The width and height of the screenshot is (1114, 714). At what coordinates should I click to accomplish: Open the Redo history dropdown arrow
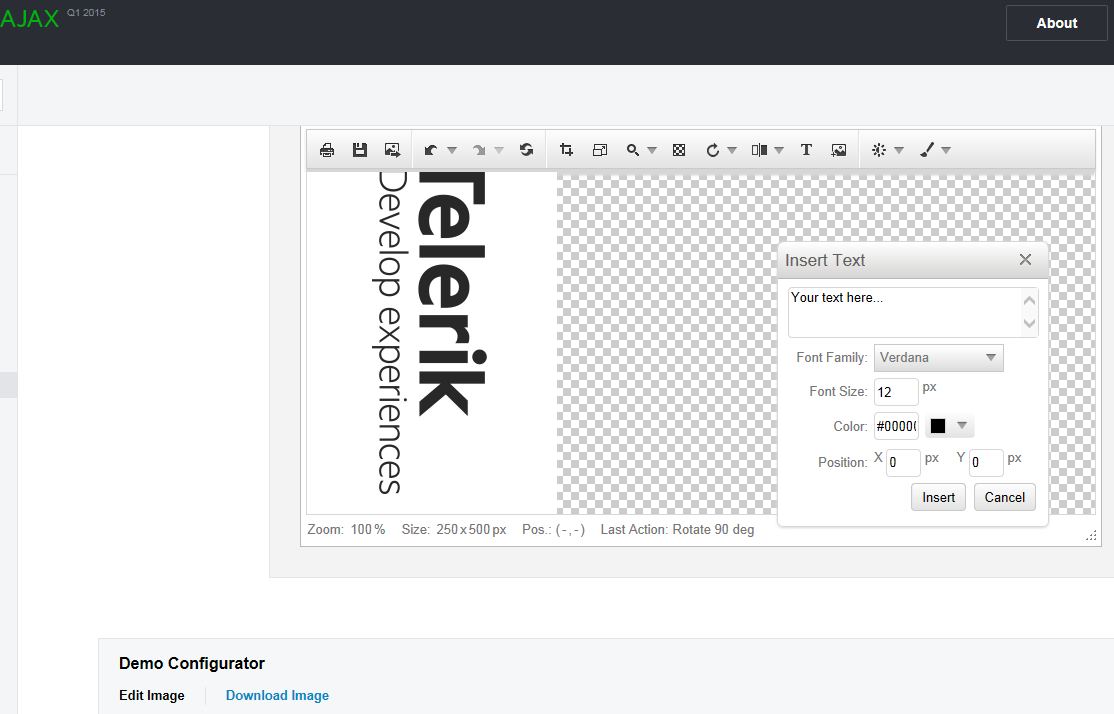[x=499, y=150]
